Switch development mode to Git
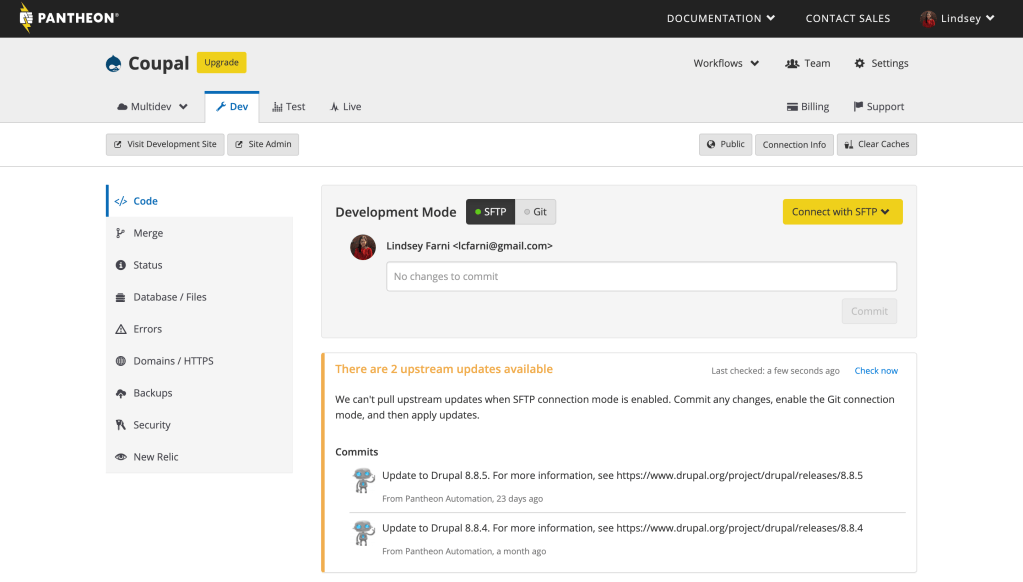 [x=535, y=212]
